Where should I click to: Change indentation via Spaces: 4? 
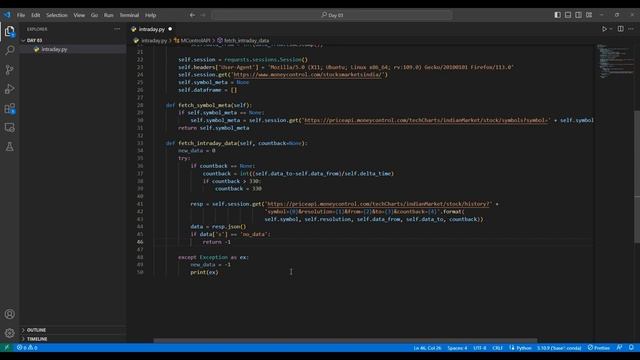(x=457, y=348)
